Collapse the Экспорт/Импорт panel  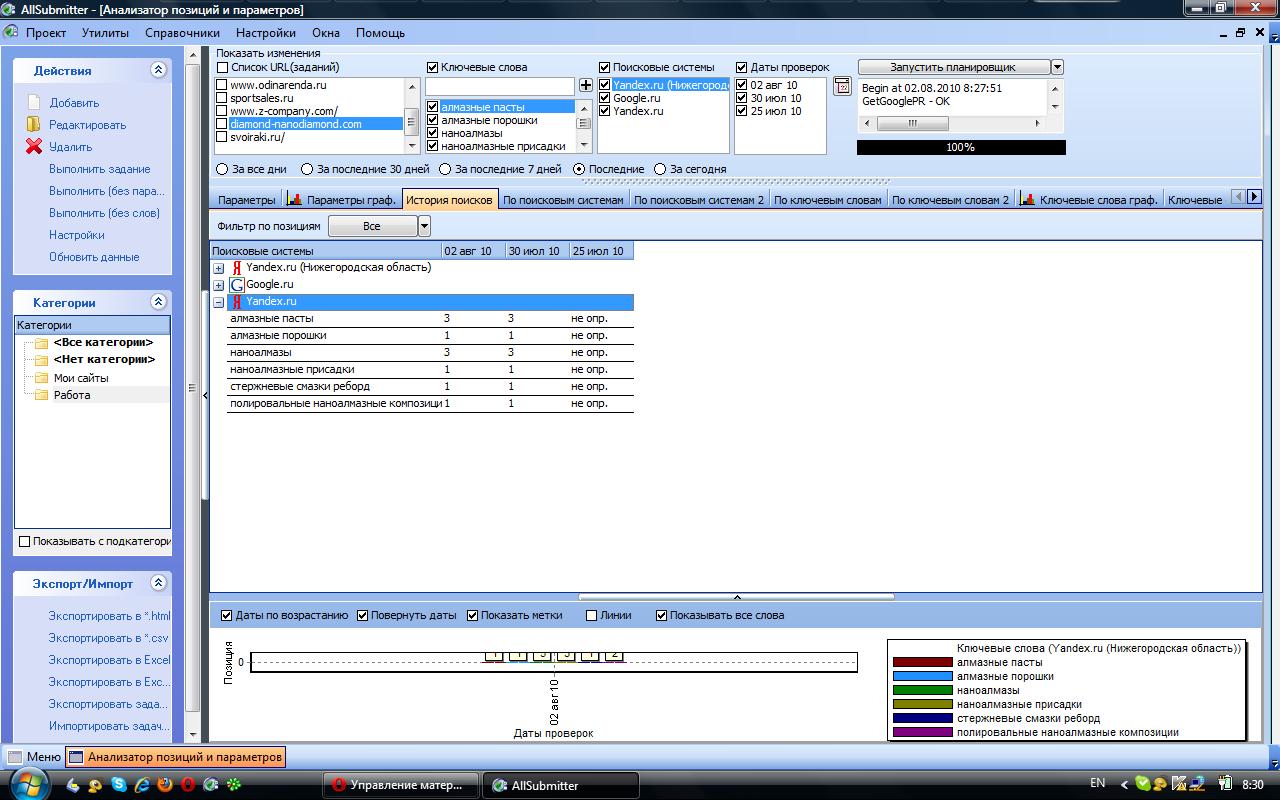tap(158, 582)
